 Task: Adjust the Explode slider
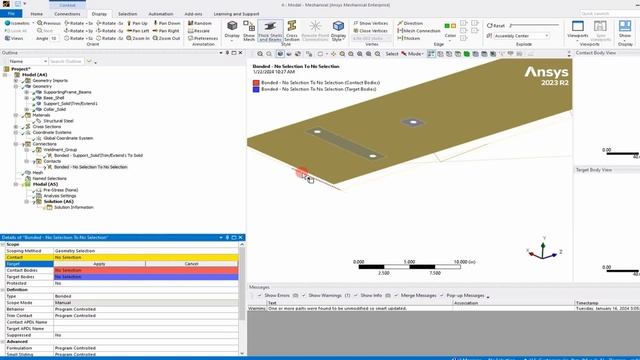click(x=535, y=25)
